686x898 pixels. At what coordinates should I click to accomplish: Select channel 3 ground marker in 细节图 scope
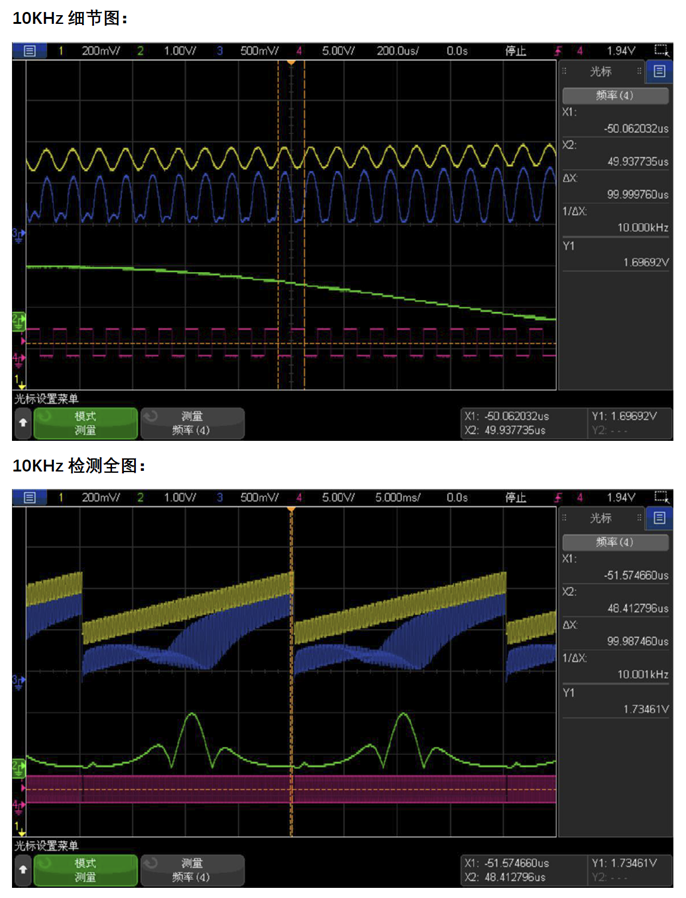[18, 233]
